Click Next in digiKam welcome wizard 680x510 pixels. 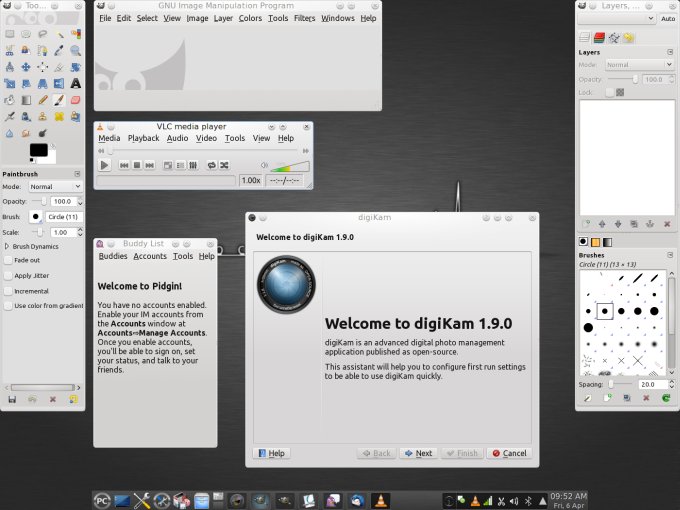click(417, 453)
